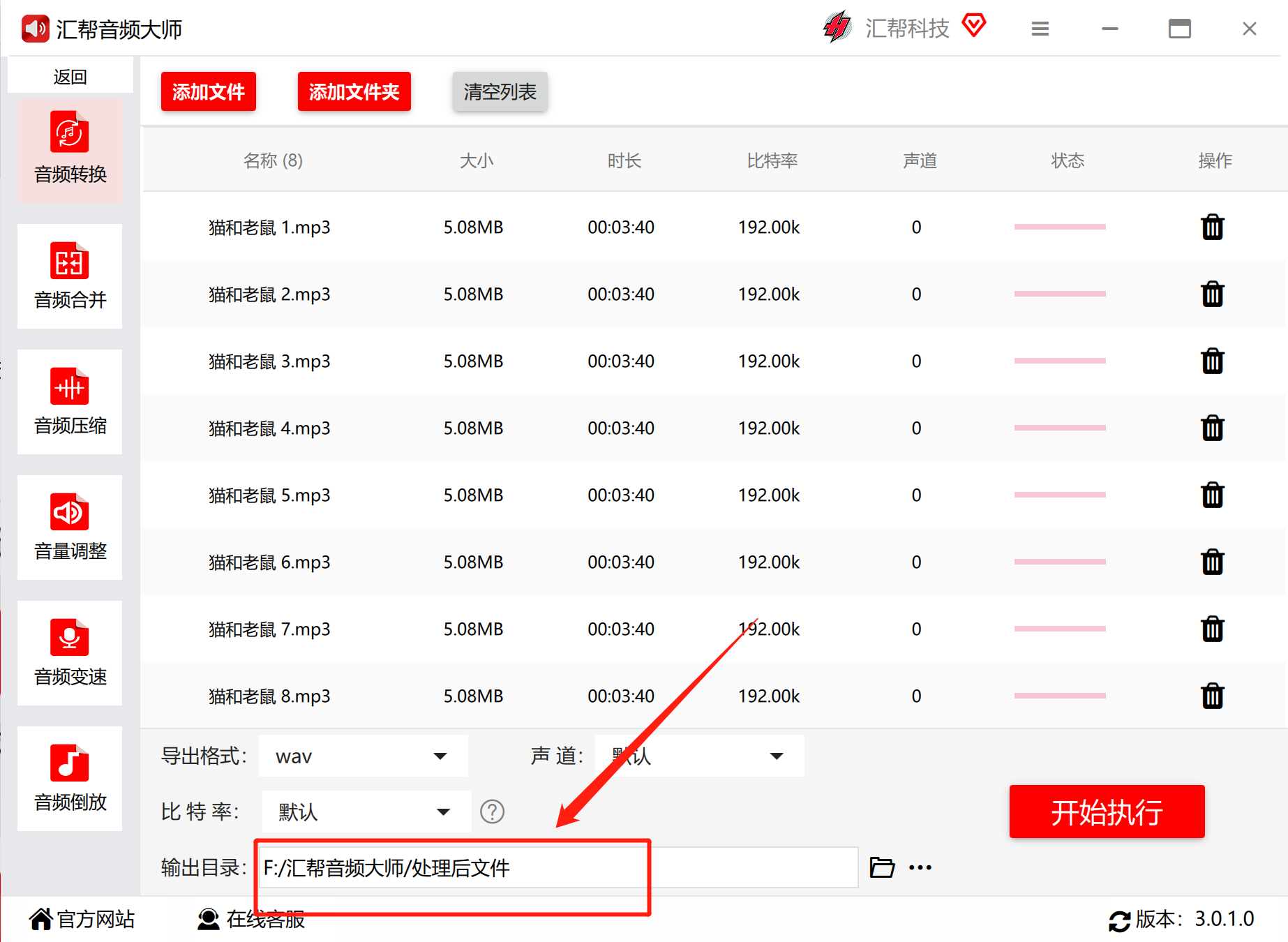Click the 比特率 column header

point(772,160)
